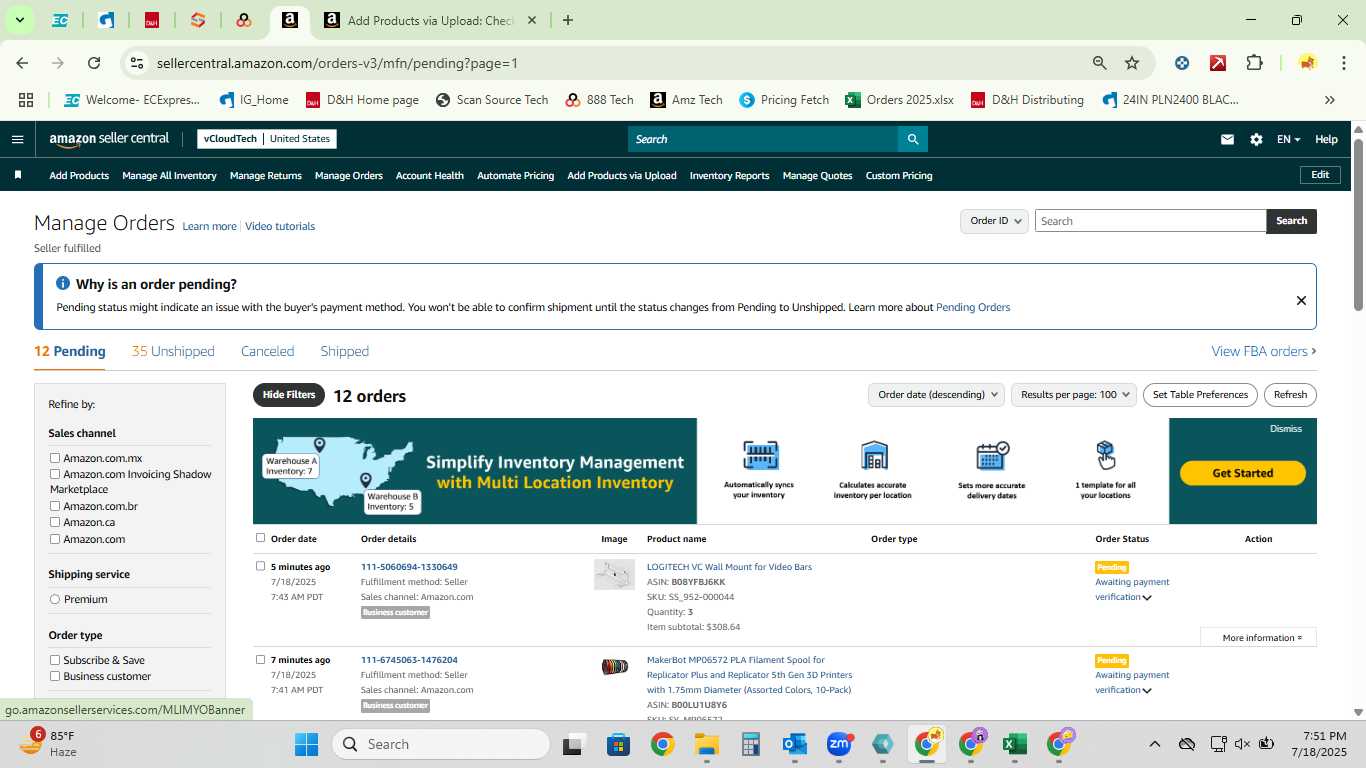Click the Refresh orders button

click(1290, 395)
